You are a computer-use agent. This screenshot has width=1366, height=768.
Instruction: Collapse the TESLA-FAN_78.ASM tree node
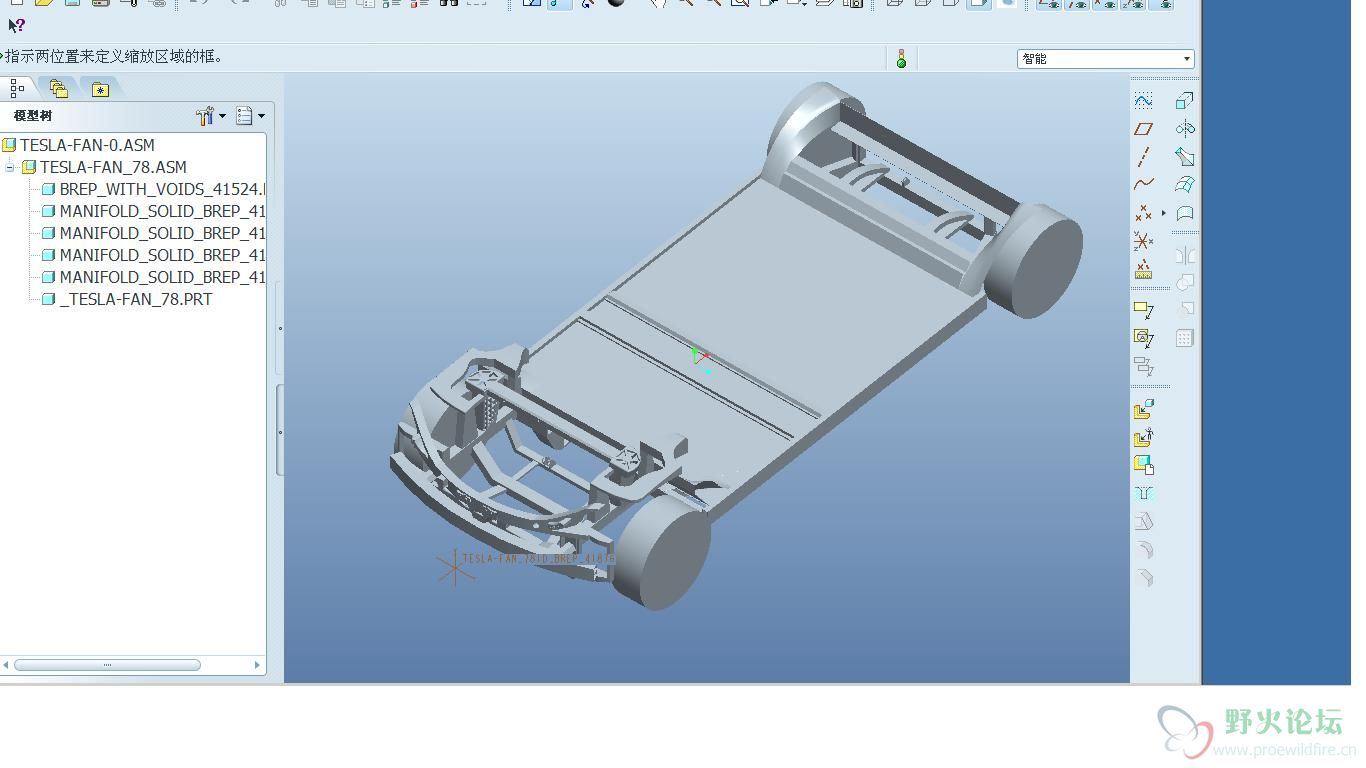(10, 167)
